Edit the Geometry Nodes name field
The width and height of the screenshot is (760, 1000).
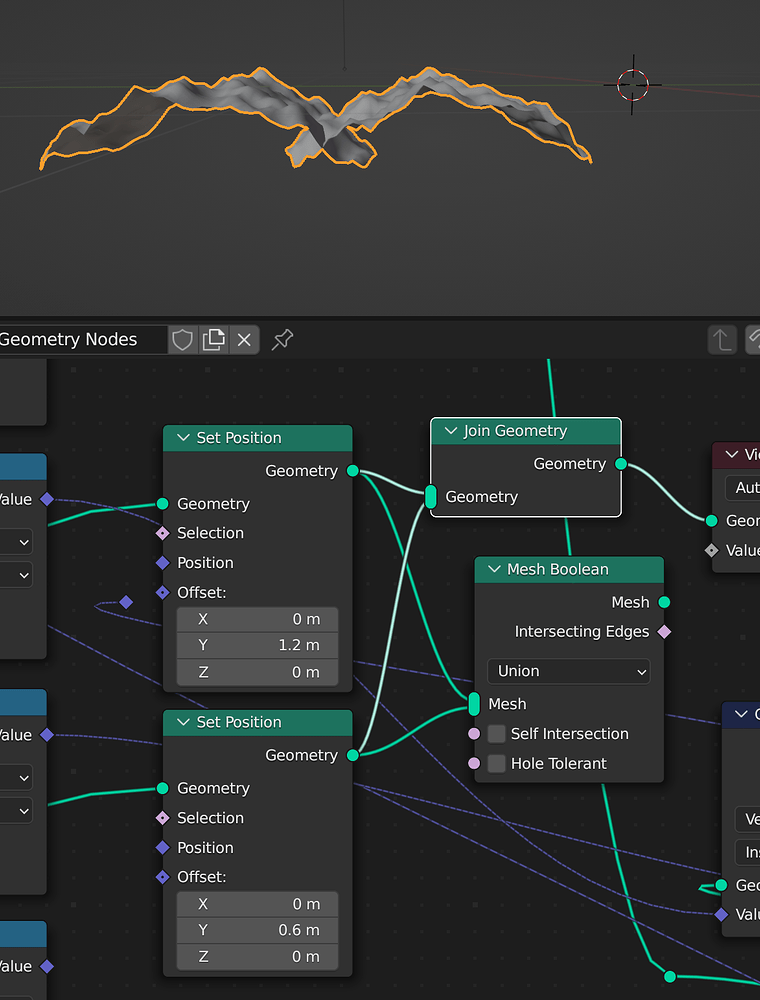(x=83, y=339)
